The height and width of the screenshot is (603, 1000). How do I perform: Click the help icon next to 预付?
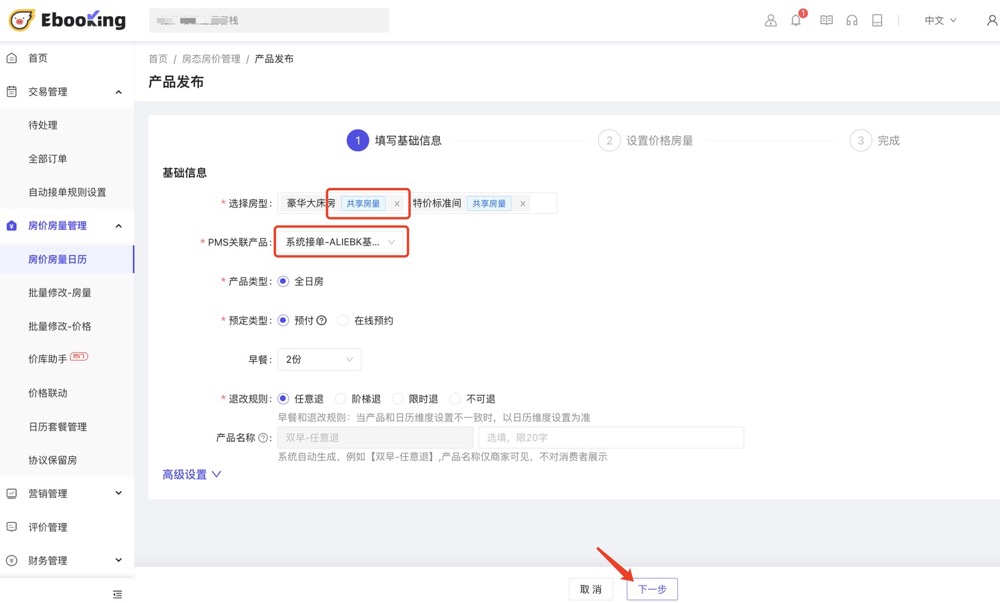coord(322,321)
